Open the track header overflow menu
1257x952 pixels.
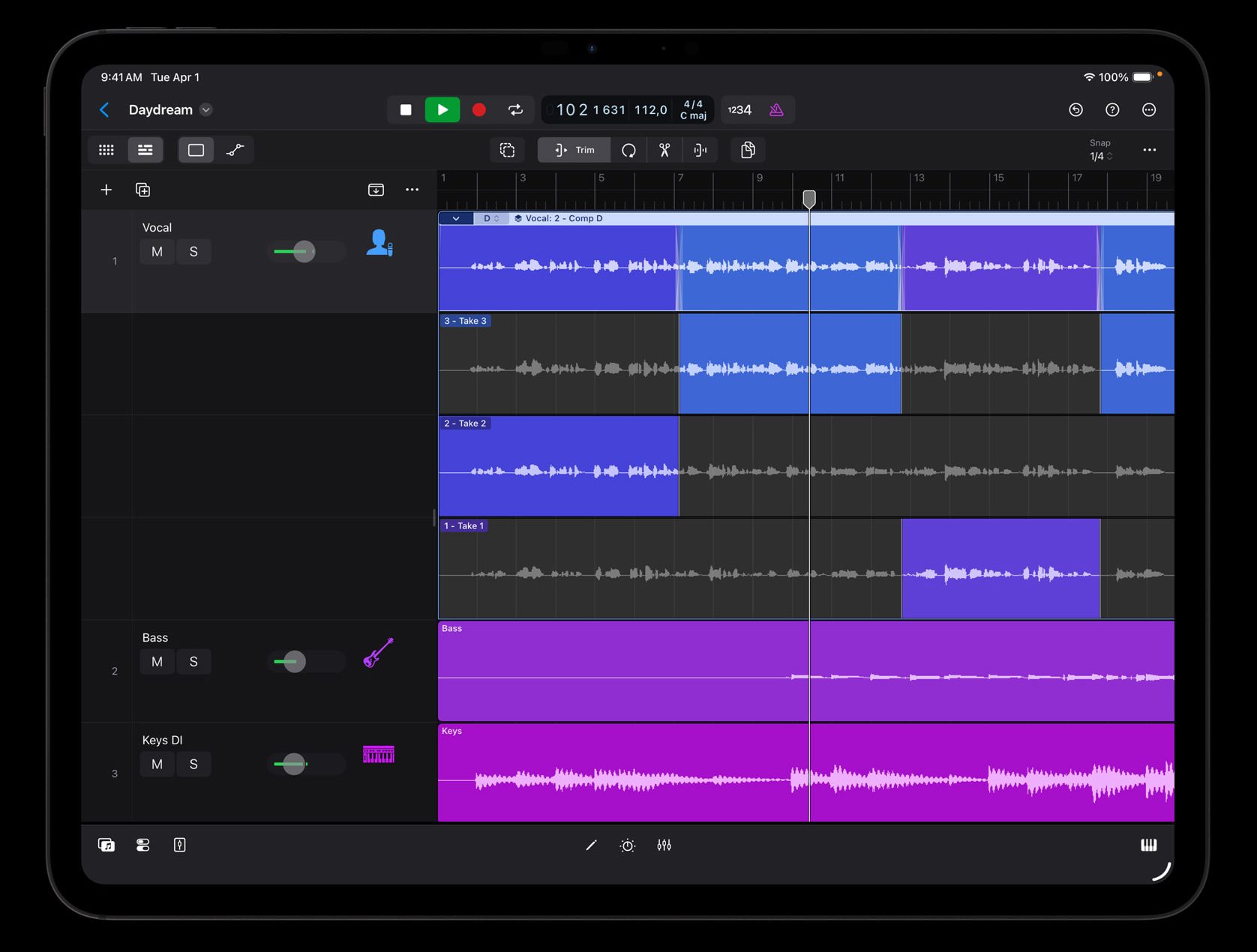(412, 190)
